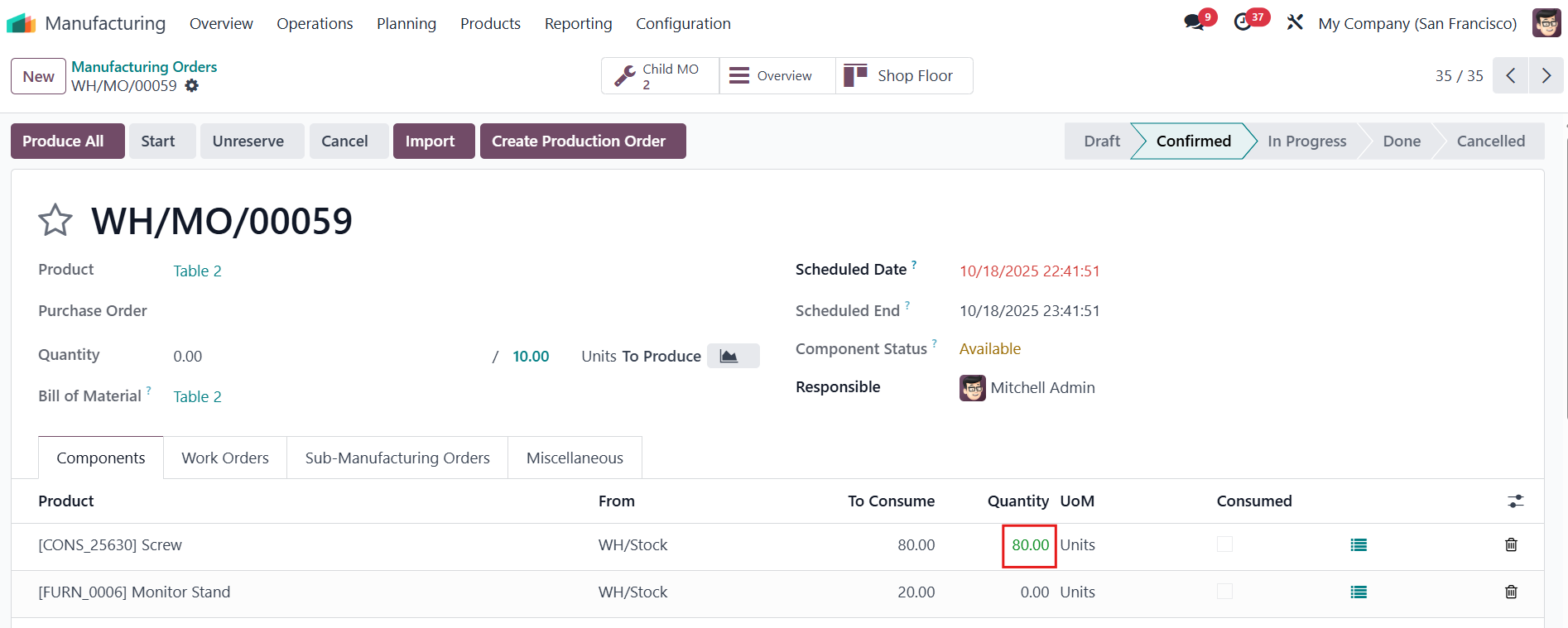Toggle Consumed checkbox for Screw
This screenshot has width=1568, height=628.
point(1224,544)
